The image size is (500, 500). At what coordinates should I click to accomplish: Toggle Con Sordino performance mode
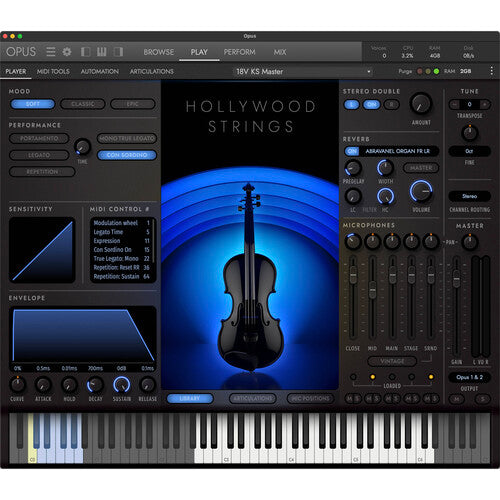pos(127,155)
